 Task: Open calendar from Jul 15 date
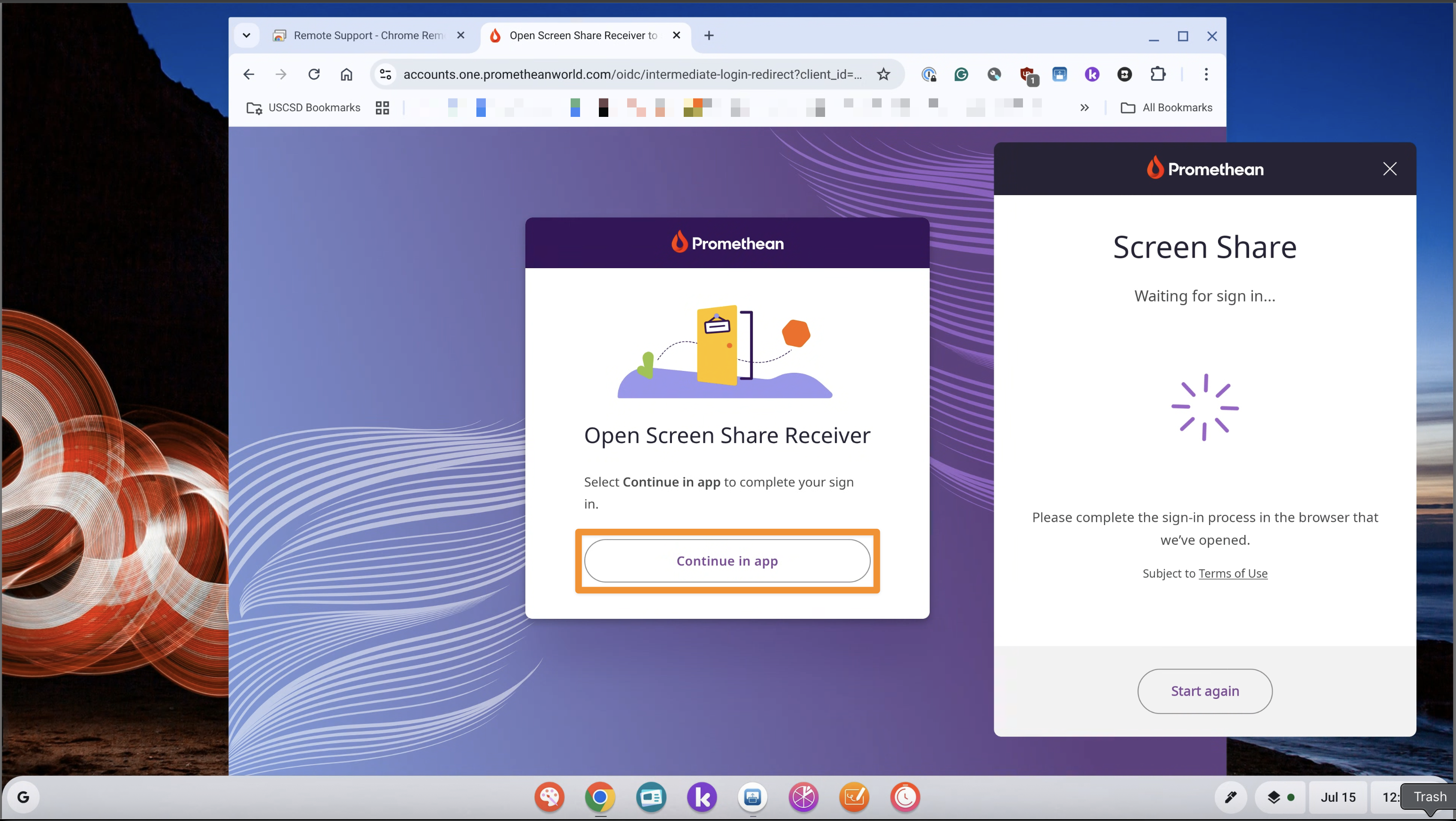[1338, 796]
